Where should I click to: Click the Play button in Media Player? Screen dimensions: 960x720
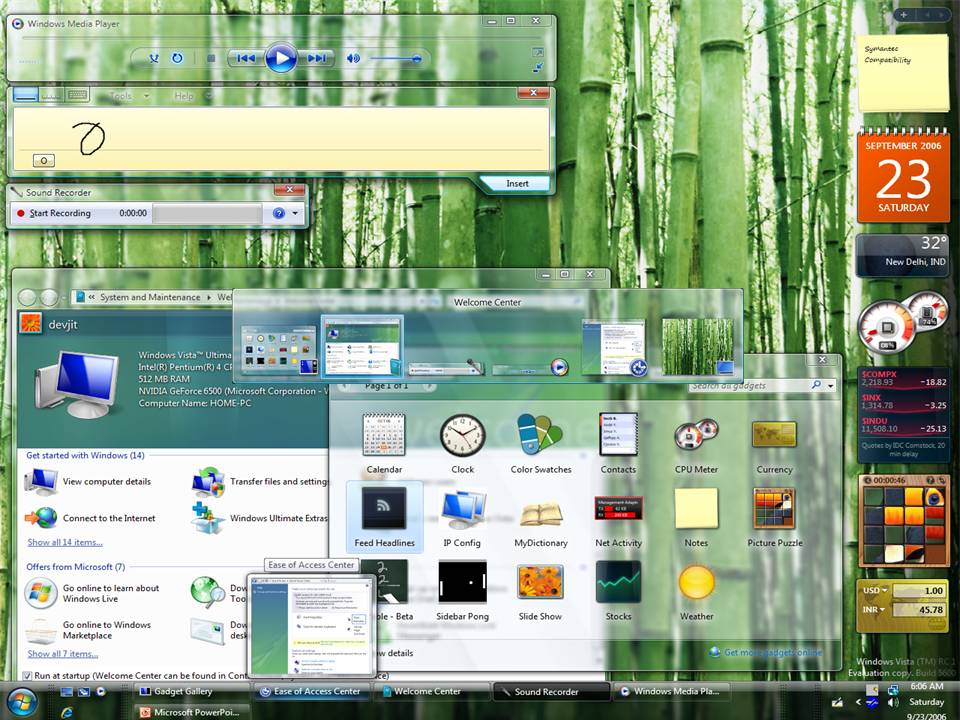280,58
